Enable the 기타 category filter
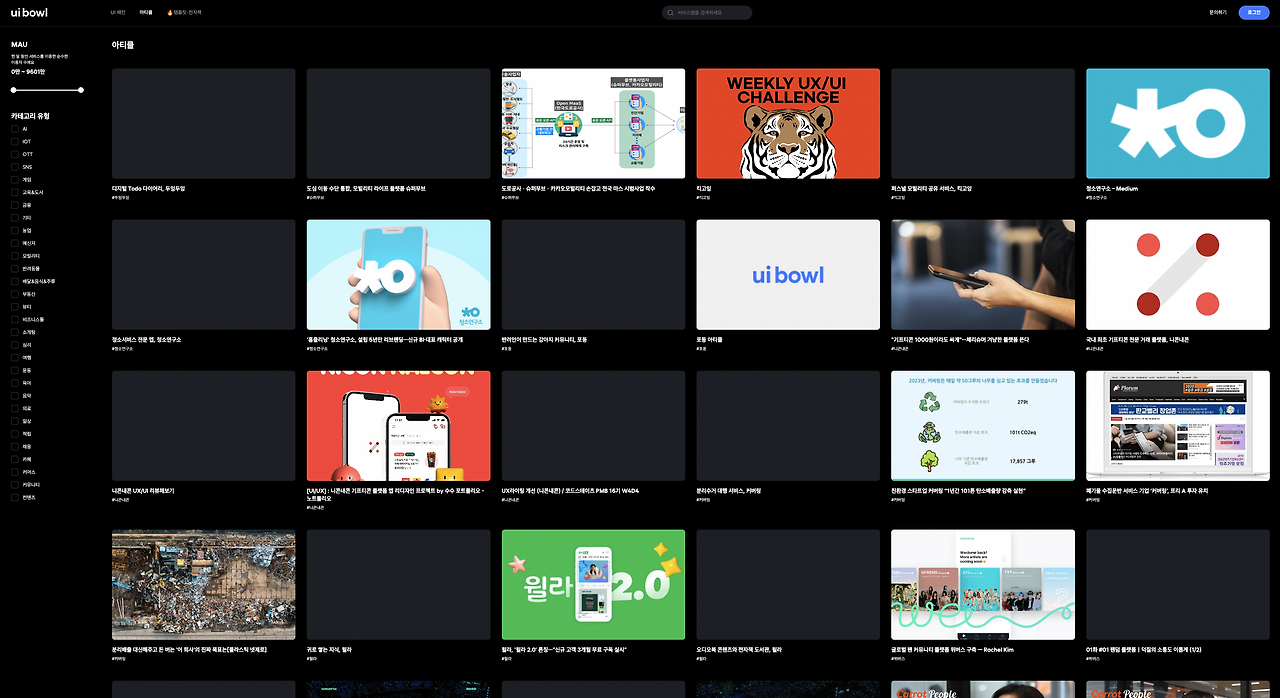Image resolution: width=1280 pixels, height=698 pixels. pyautogui.click(x=14, y=218)
